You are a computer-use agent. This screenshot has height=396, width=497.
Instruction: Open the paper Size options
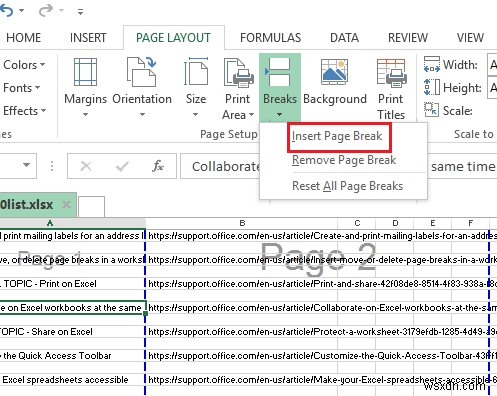coord(196,87)
